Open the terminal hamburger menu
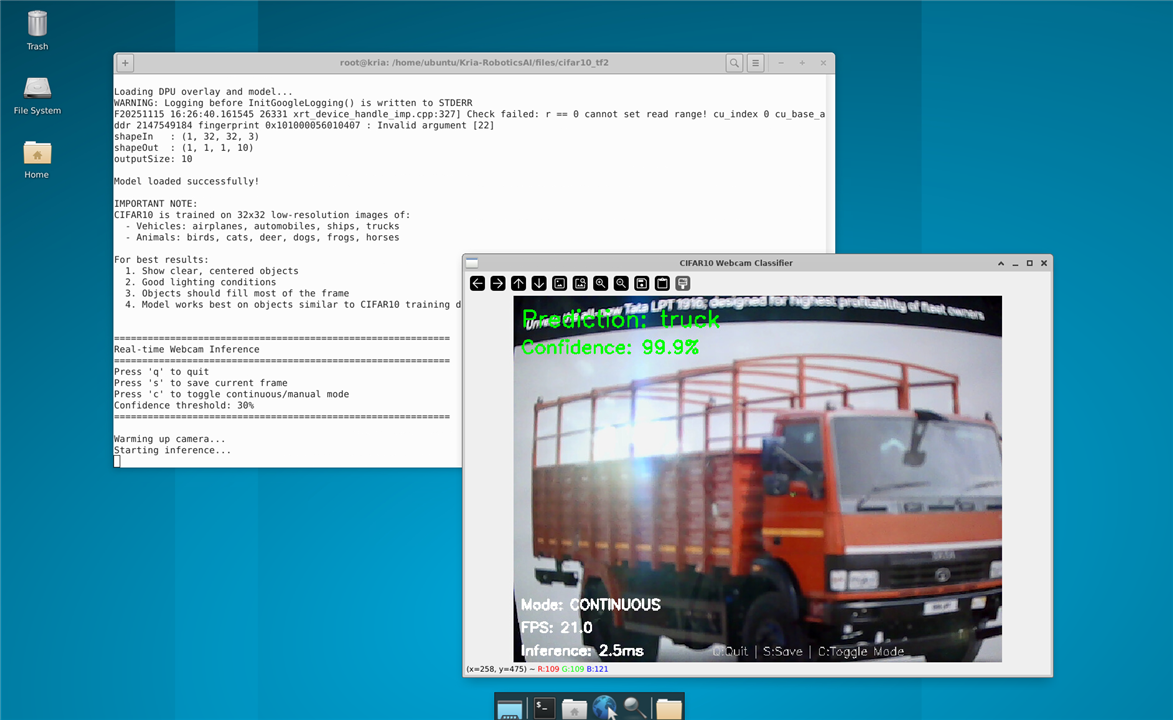Screen dimensions: 1173x720 756,63
